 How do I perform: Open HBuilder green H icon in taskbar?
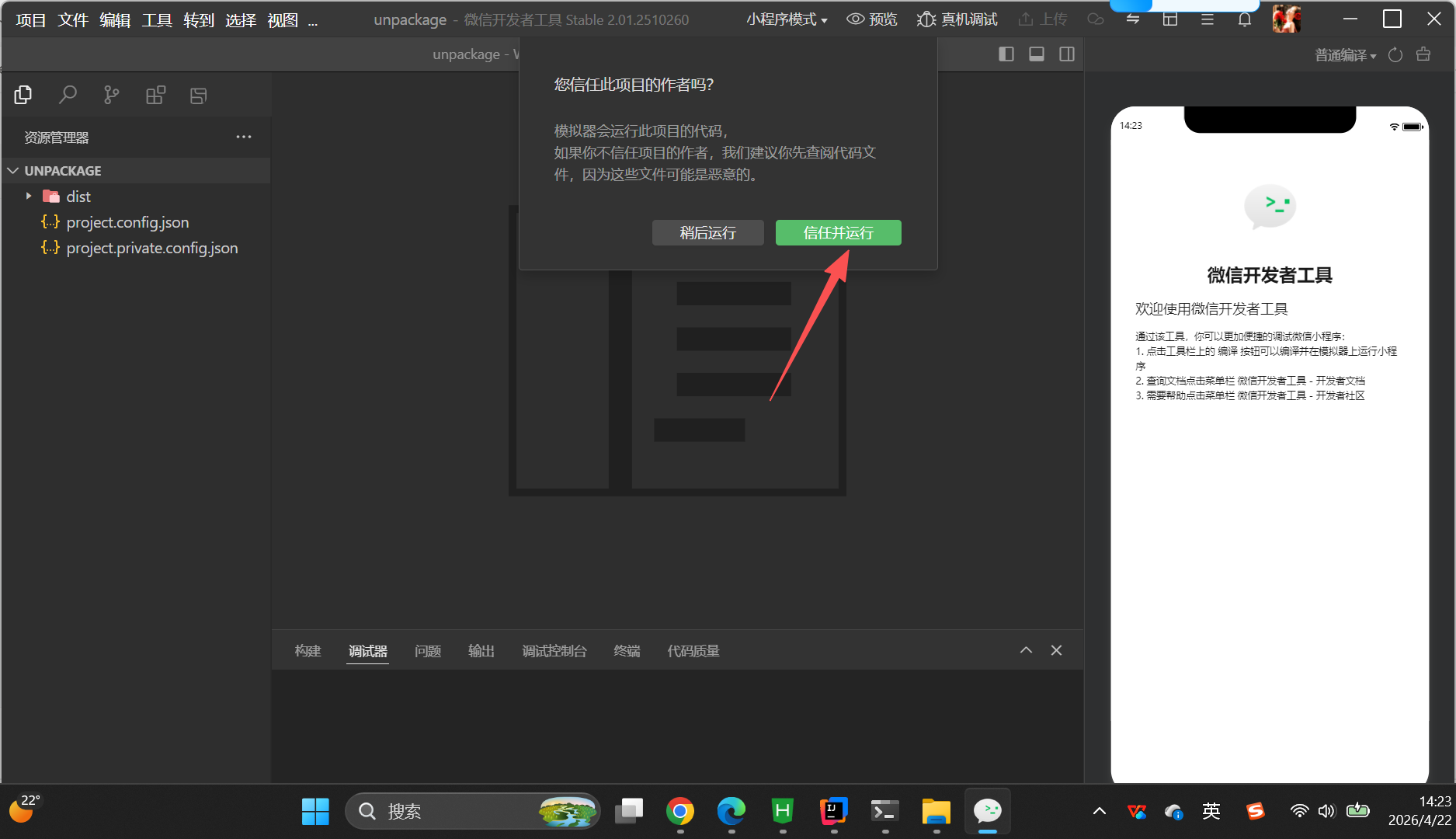click(783, 811)
